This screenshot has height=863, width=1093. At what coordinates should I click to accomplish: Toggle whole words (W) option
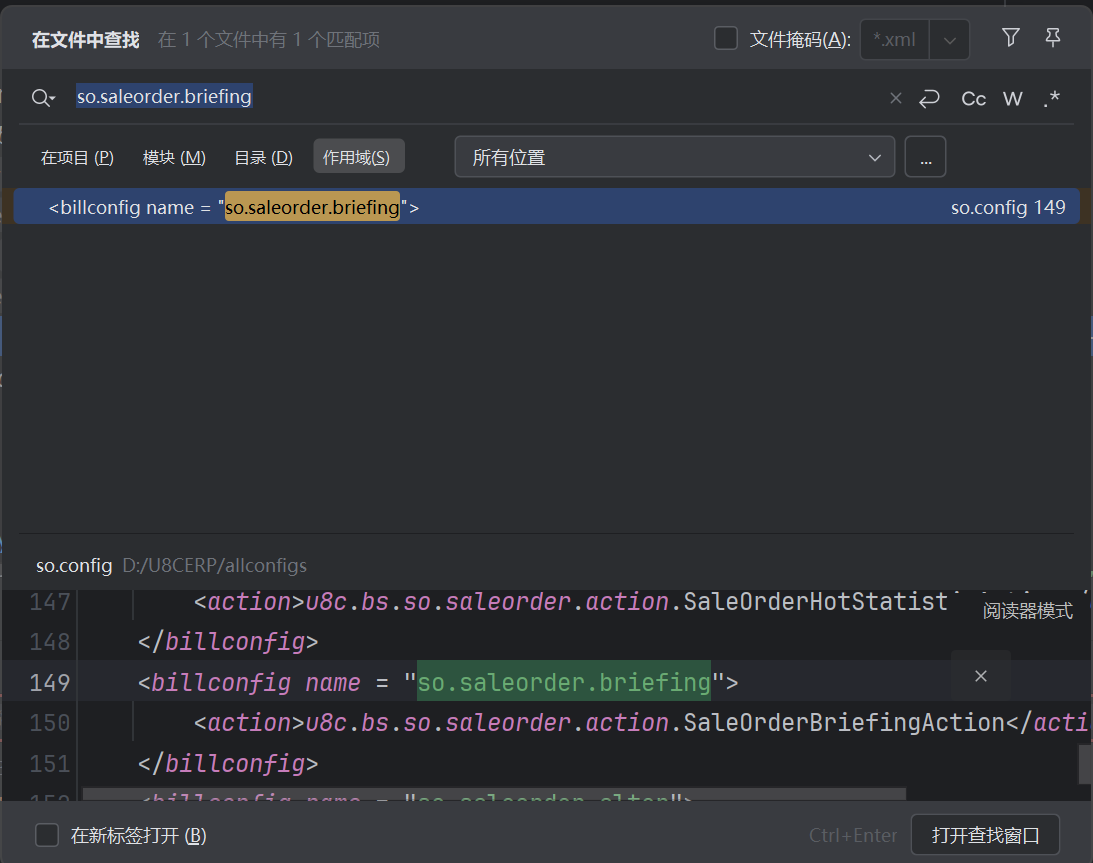1013,98
